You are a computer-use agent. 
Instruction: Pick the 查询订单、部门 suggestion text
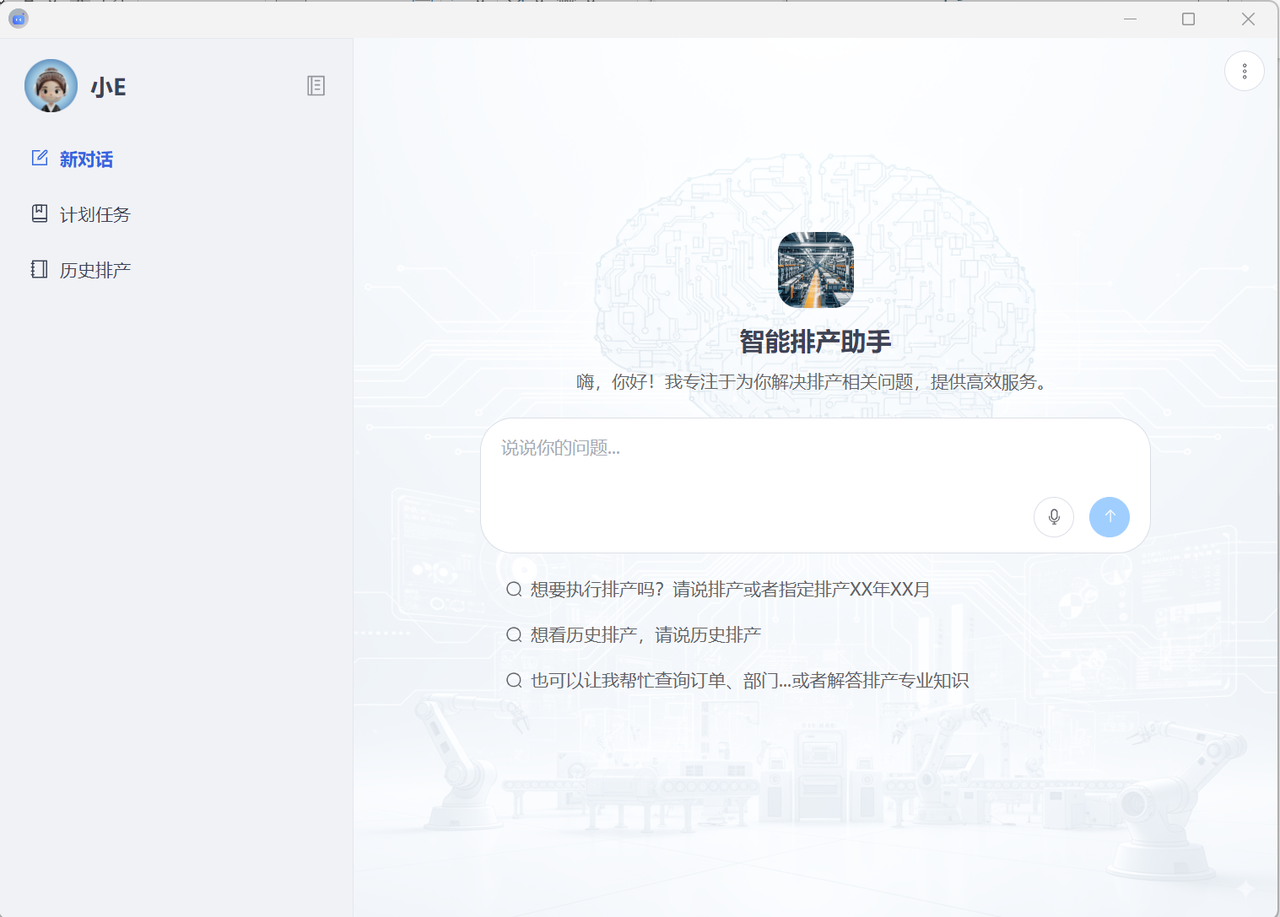[749, 681]
